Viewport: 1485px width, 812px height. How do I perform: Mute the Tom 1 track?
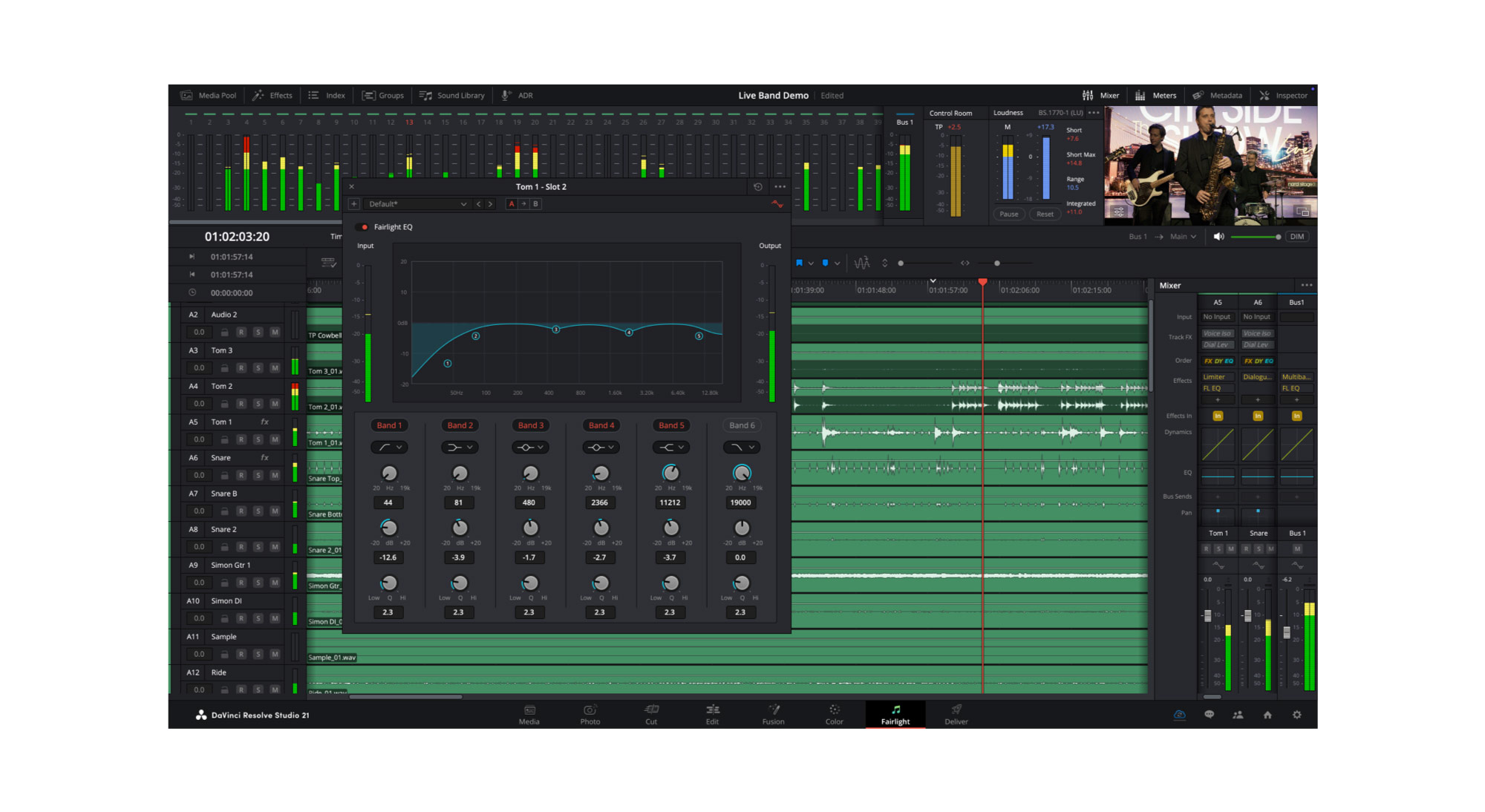point(275,439)
